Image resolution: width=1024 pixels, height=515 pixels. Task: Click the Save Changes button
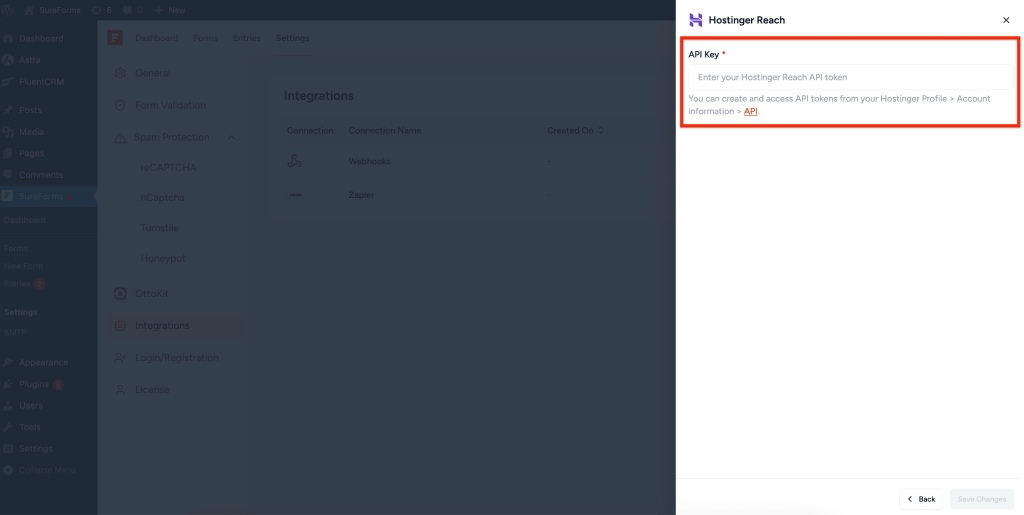pyautogui.click(x=981, y=498)
